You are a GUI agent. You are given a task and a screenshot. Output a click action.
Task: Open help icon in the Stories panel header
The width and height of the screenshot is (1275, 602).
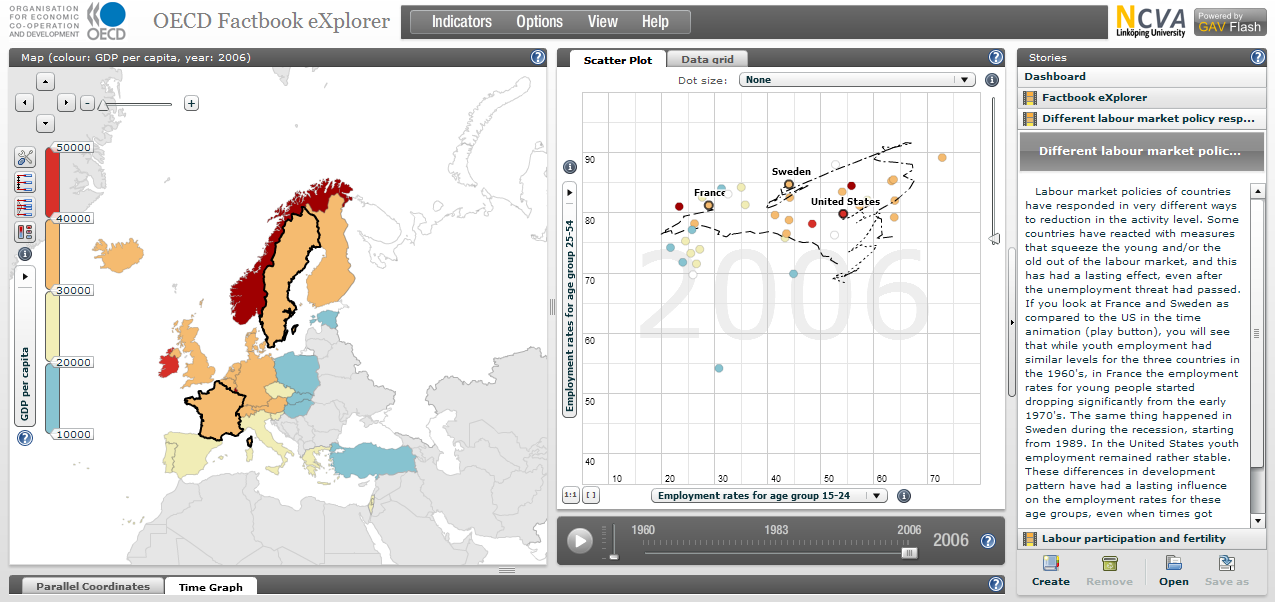click(x=1260, y=57)
